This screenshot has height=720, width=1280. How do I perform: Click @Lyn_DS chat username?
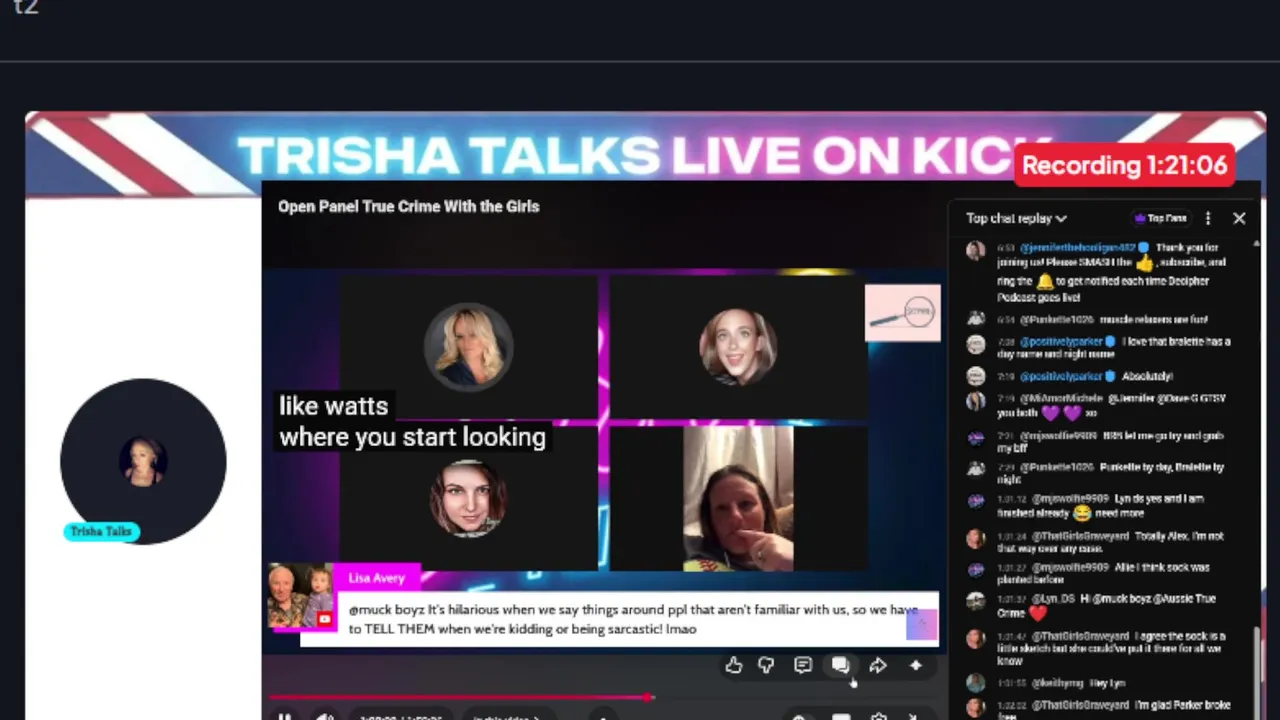[1055, 598]
